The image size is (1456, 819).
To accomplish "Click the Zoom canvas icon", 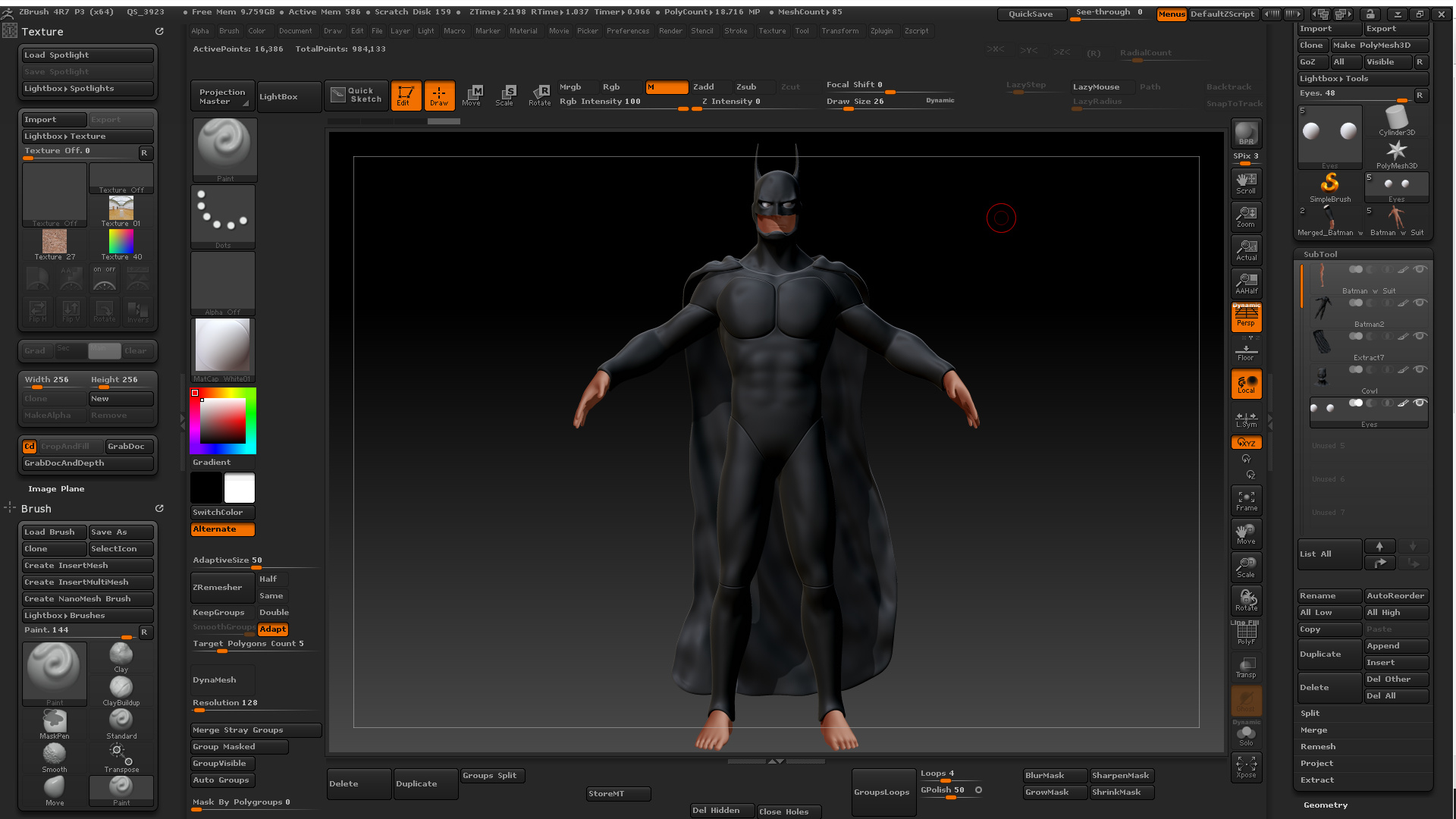I will pos(1246,217).
